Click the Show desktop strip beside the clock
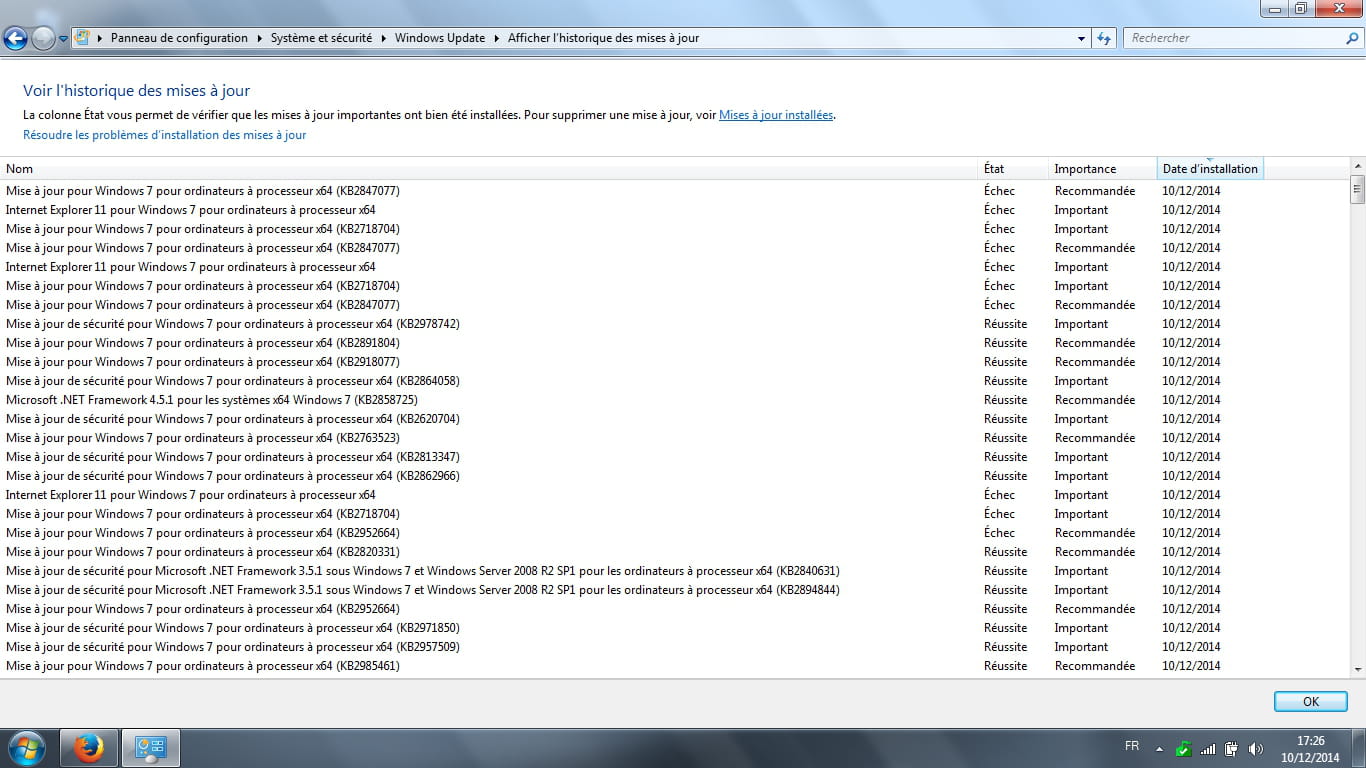This screenshot has height=768, width=1366. click(x=1359, y=748)
